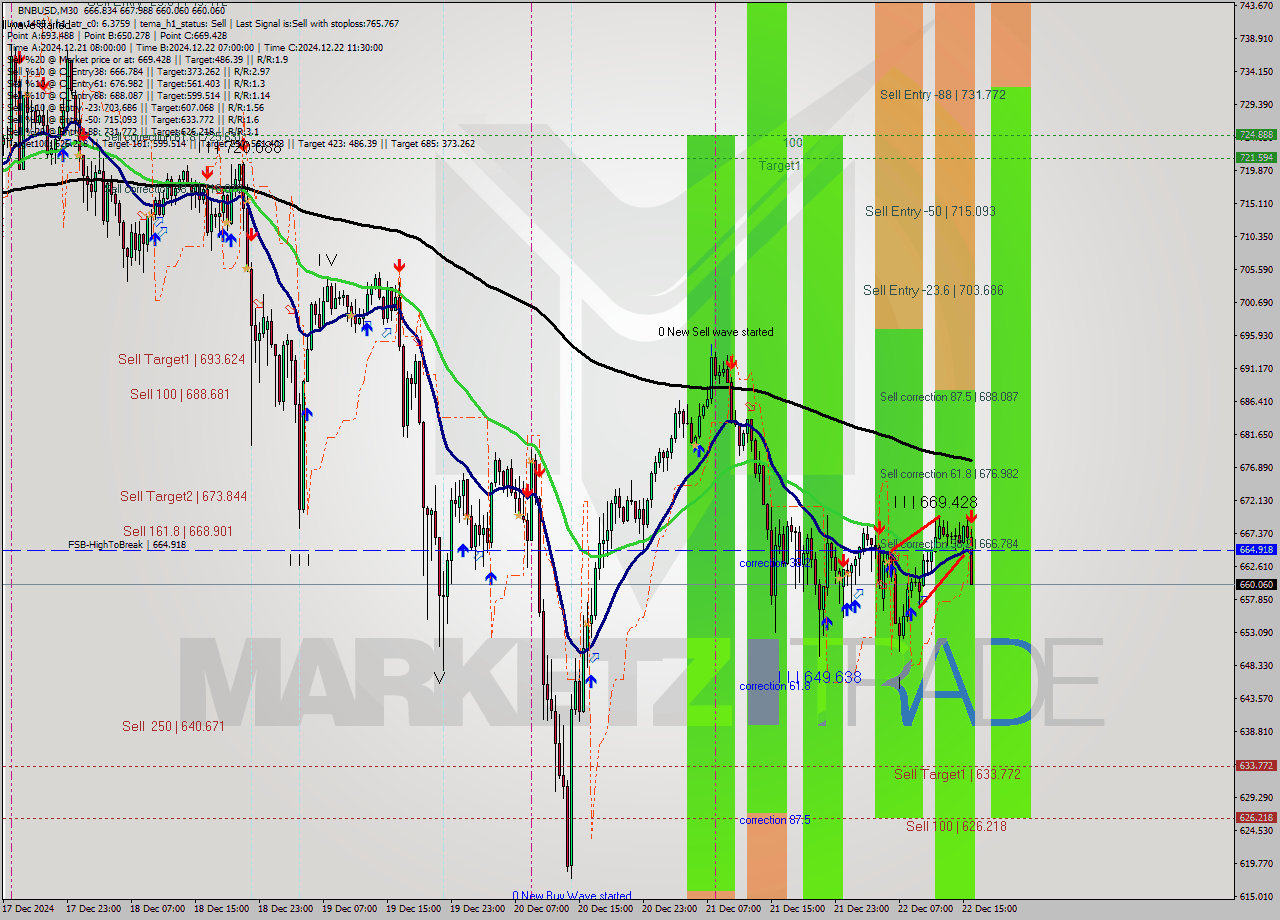This screenshot has width=1280, height=920.
Task: Select the '| | | 669.428' wave label
Action: coord(935,502)
